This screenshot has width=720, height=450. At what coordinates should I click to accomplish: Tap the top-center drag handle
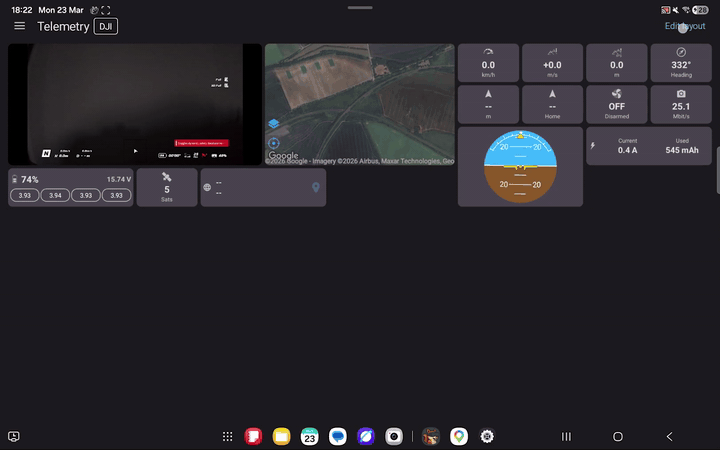pyautogui.click(x=360, y=8)
